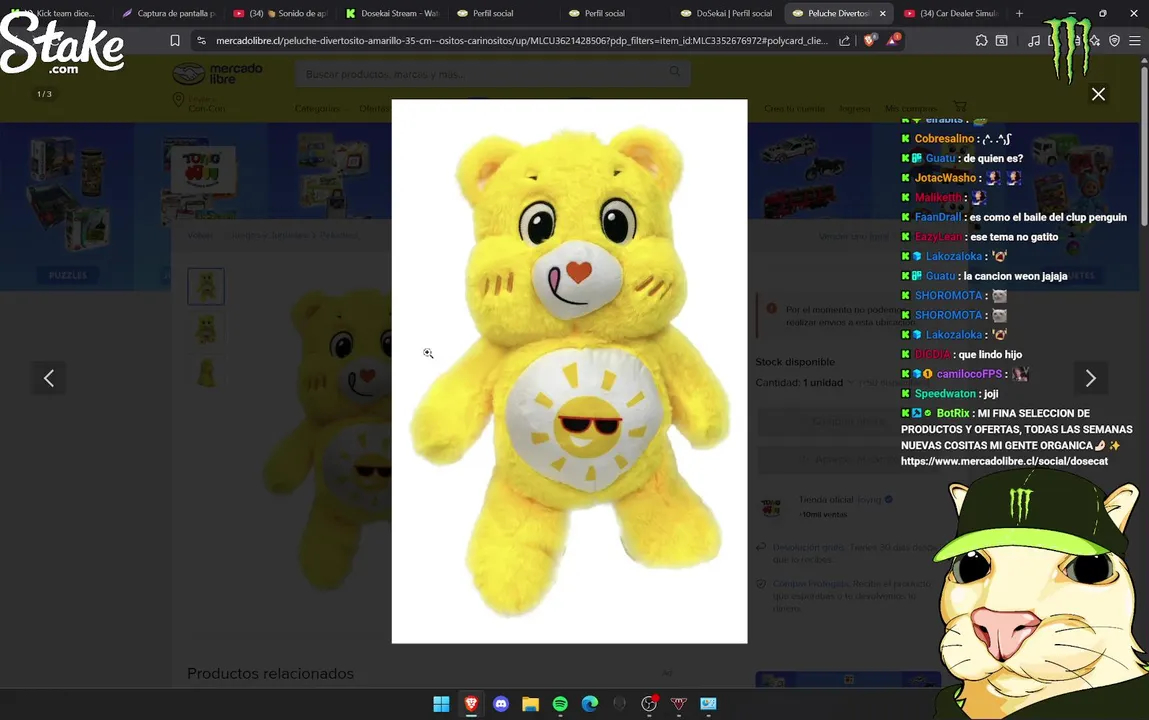The height and width of the screenshot is (720, 1149).
Task: Click the search magnifier icon
Action: [674, 72]
